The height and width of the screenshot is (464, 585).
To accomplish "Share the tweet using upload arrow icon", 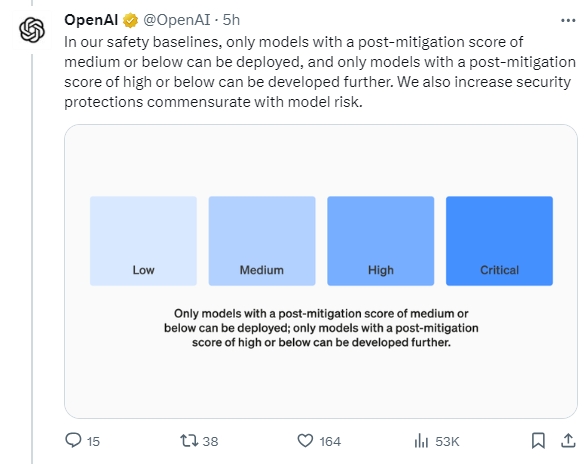I will pos(568,440).
